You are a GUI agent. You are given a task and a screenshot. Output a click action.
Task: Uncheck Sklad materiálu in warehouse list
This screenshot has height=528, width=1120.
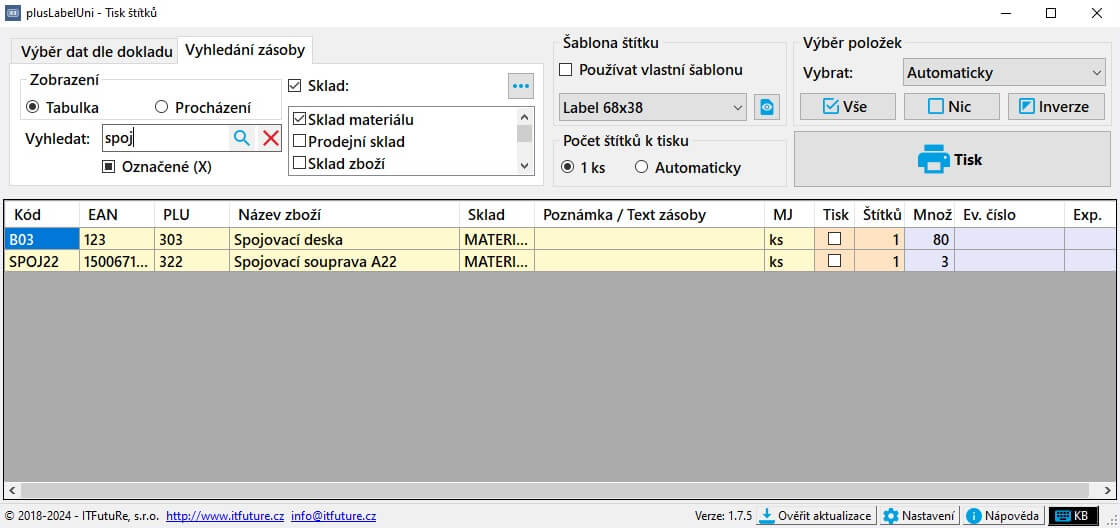tap(300, 119)
